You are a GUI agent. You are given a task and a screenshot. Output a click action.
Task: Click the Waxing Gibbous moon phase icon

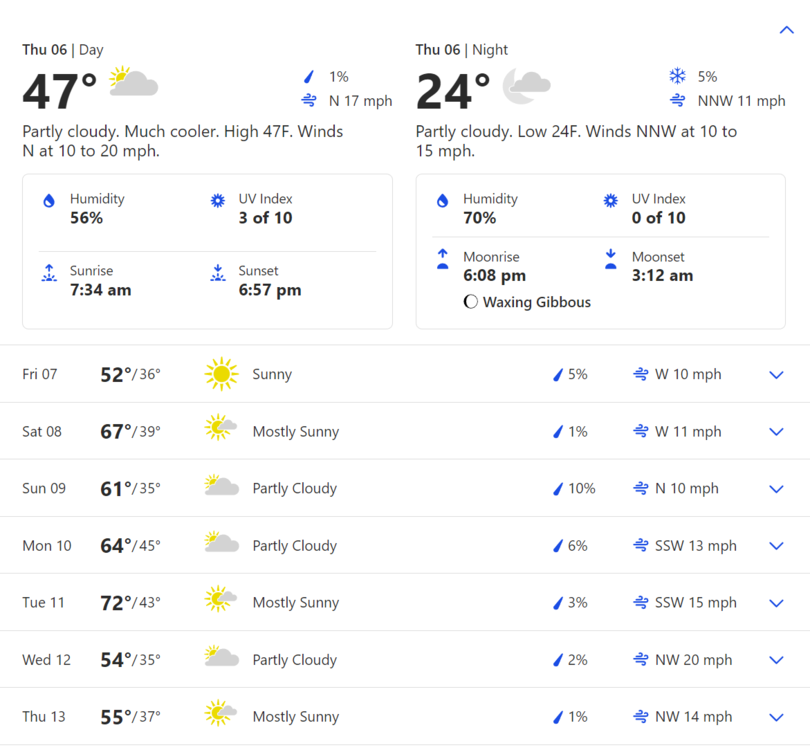coord(471,302)
